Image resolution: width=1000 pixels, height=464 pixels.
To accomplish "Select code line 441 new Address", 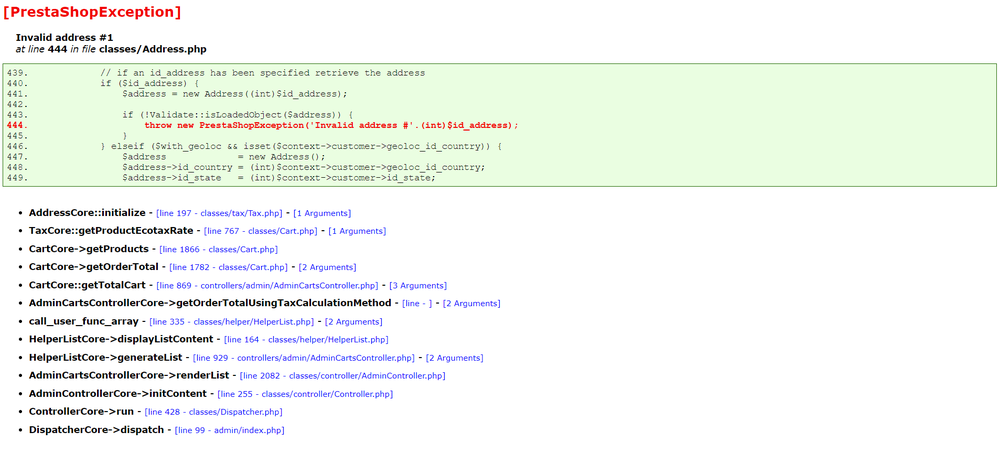I will (x=235, y=94).
